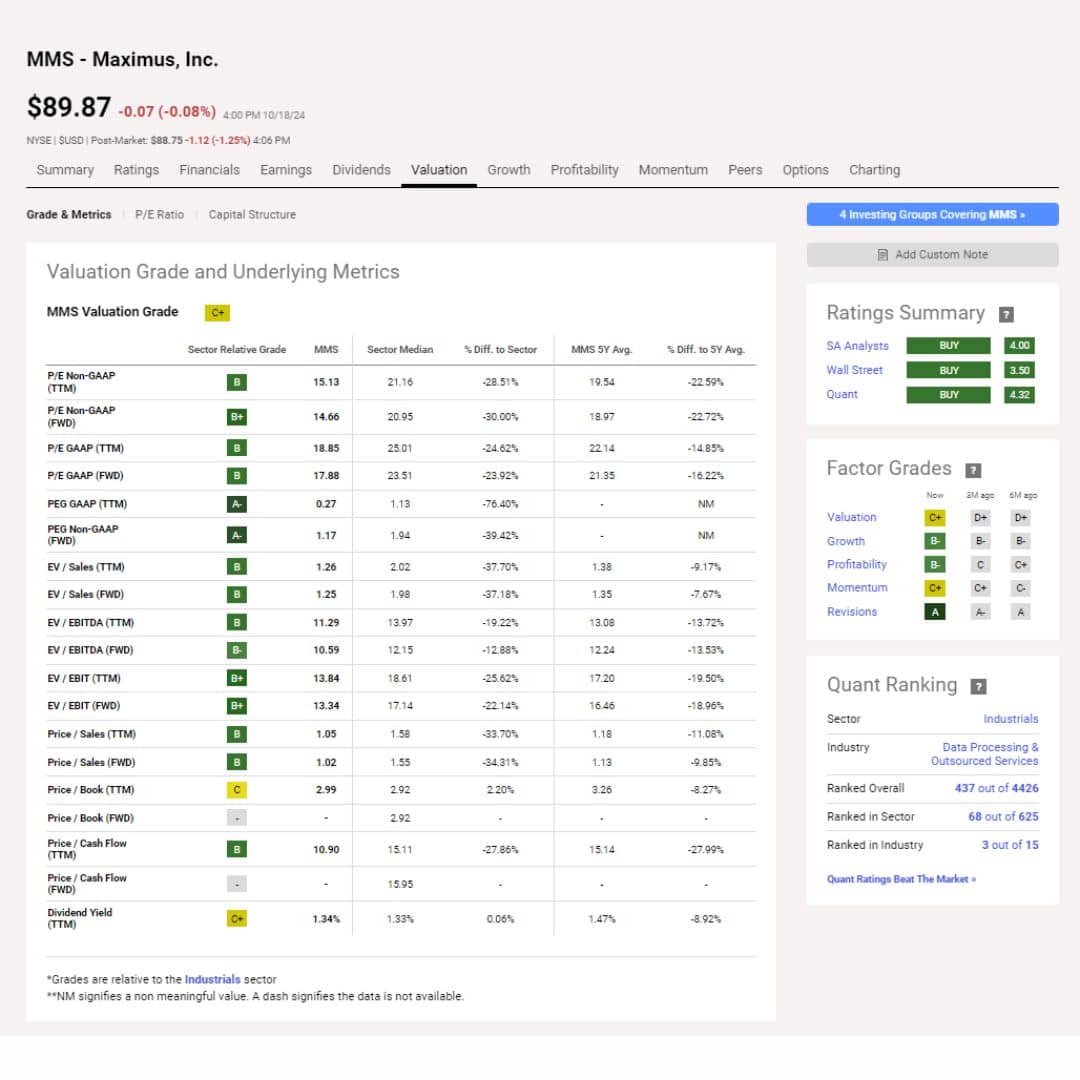
Task: Click grade badge for EV / EBIT (TTM)
Action: [x=236, y=678]
